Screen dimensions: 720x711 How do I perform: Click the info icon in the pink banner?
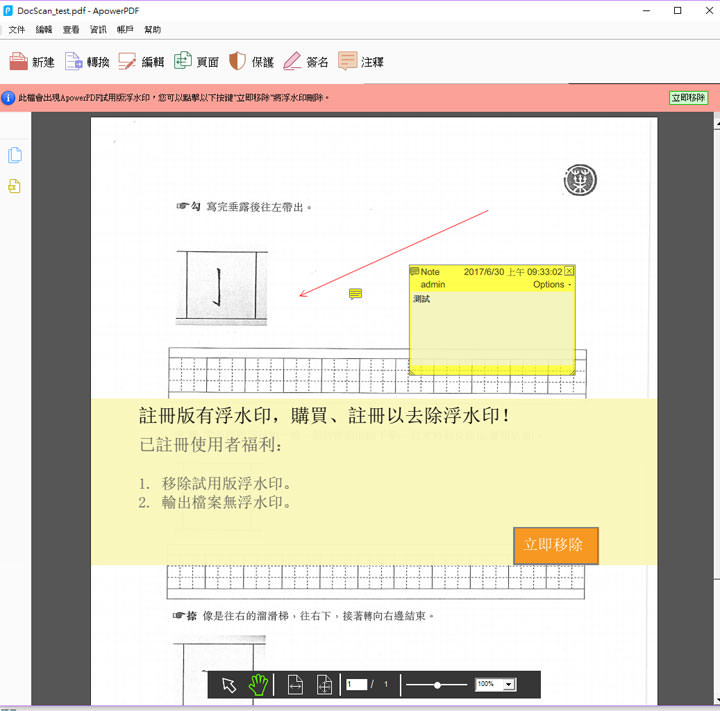tap(8, 98)
